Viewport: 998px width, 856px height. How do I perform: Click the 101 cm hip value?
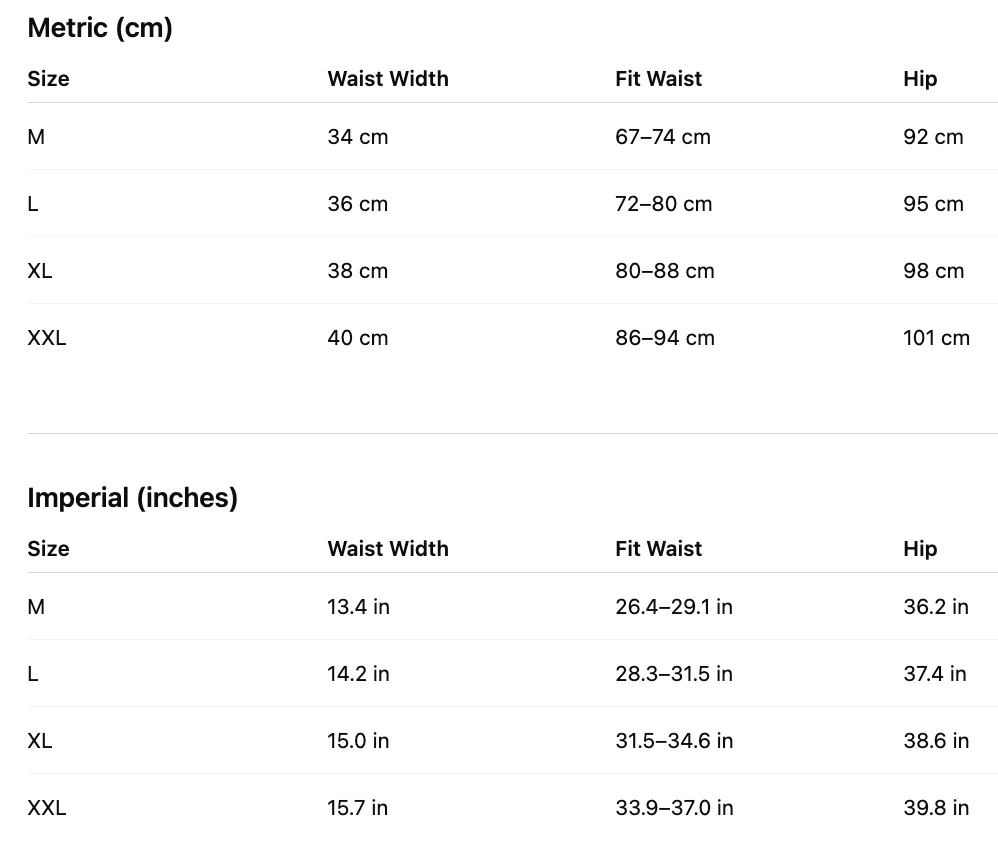pyautogui.click(x=936, y=338)
